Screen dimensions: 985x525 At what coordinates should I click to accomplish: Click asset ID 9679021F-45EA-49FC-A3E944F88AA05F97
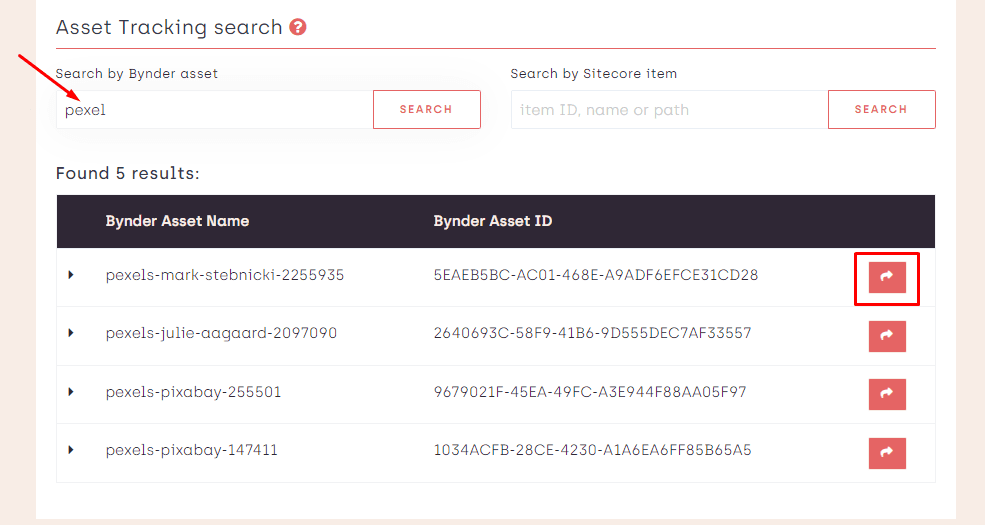590,392
